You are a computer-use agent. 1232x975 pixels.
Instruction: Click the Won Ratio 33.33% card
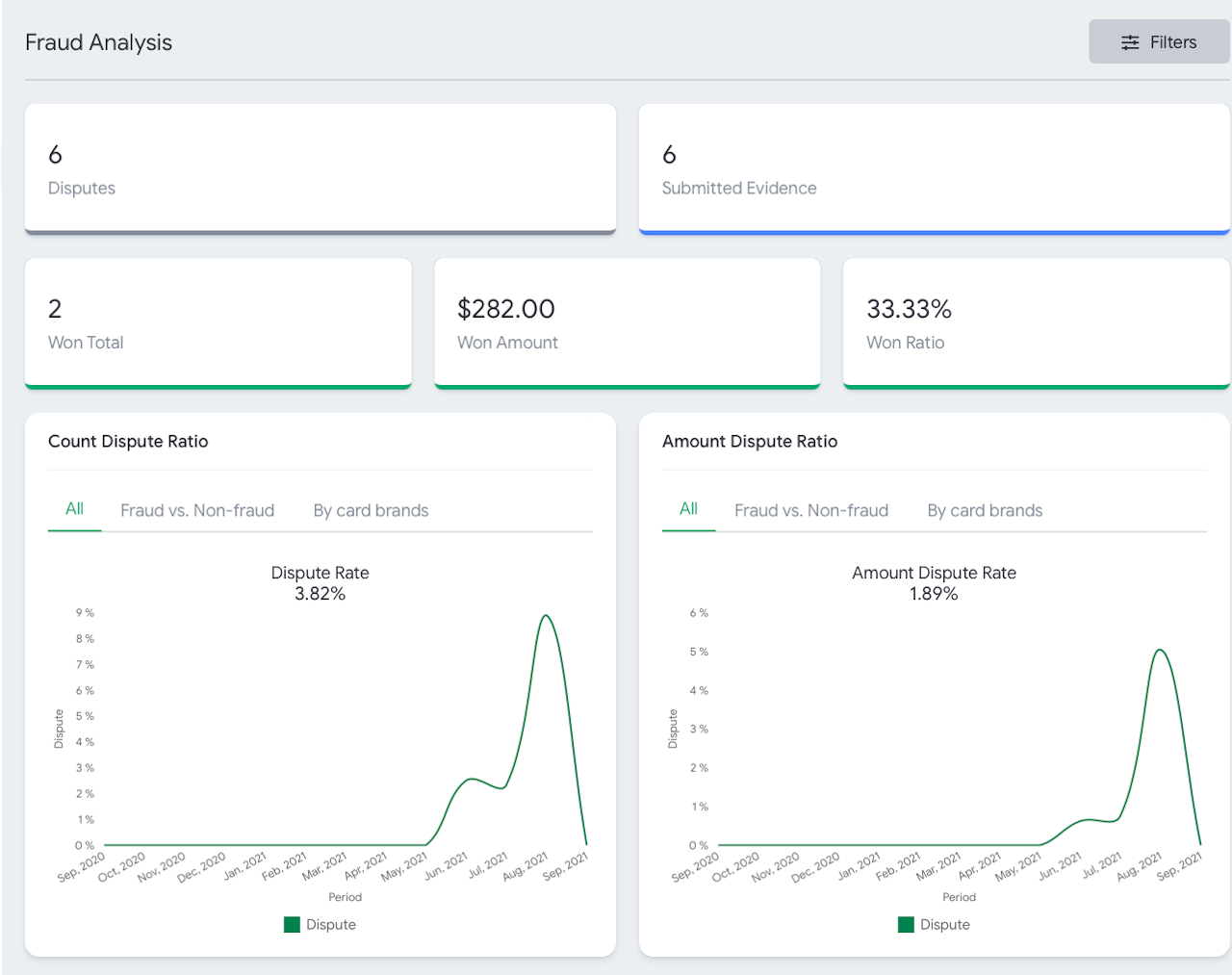click(x=1036, y=322)
